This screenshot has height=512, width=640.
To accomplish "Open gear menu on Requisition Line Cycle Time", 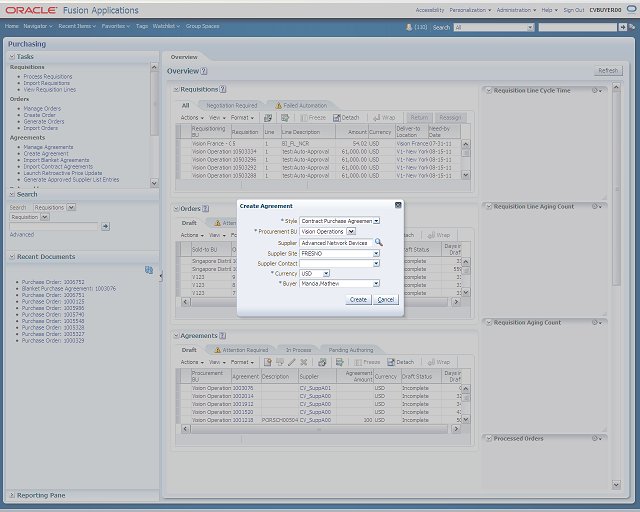I will tap(597, 91).
